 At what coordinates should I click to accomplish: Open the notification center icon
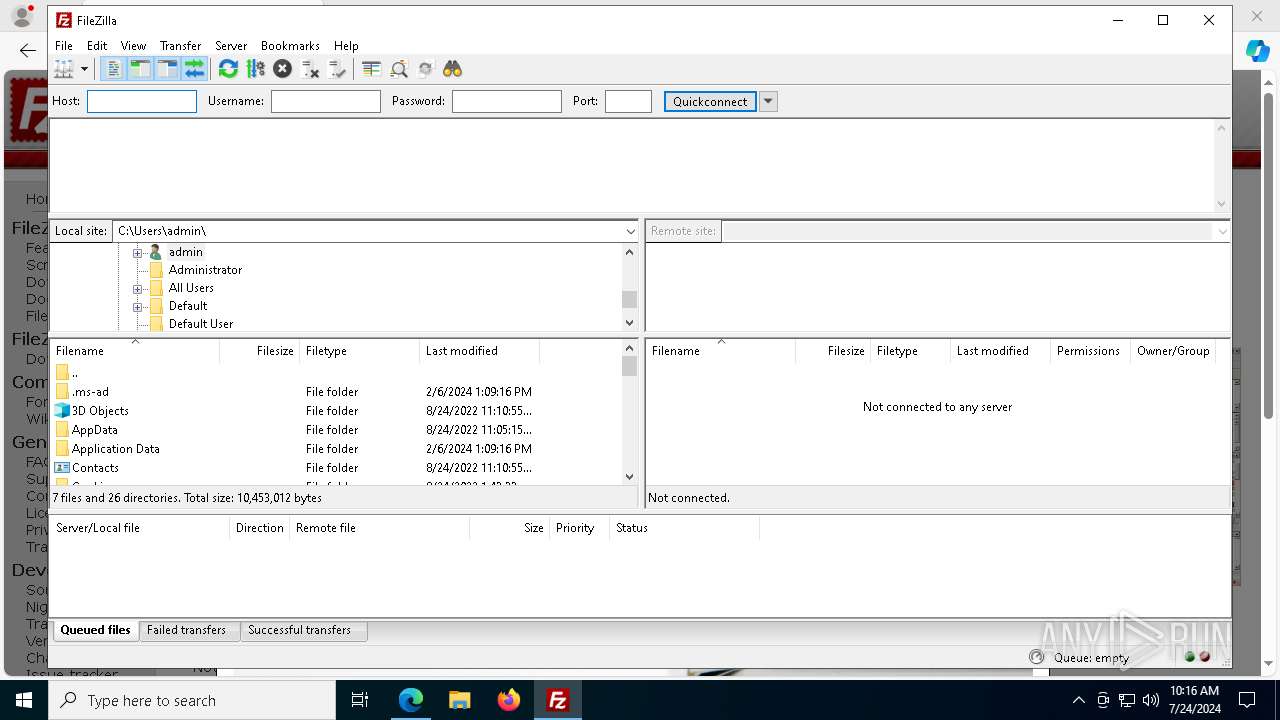click(x=1247, y=700)
